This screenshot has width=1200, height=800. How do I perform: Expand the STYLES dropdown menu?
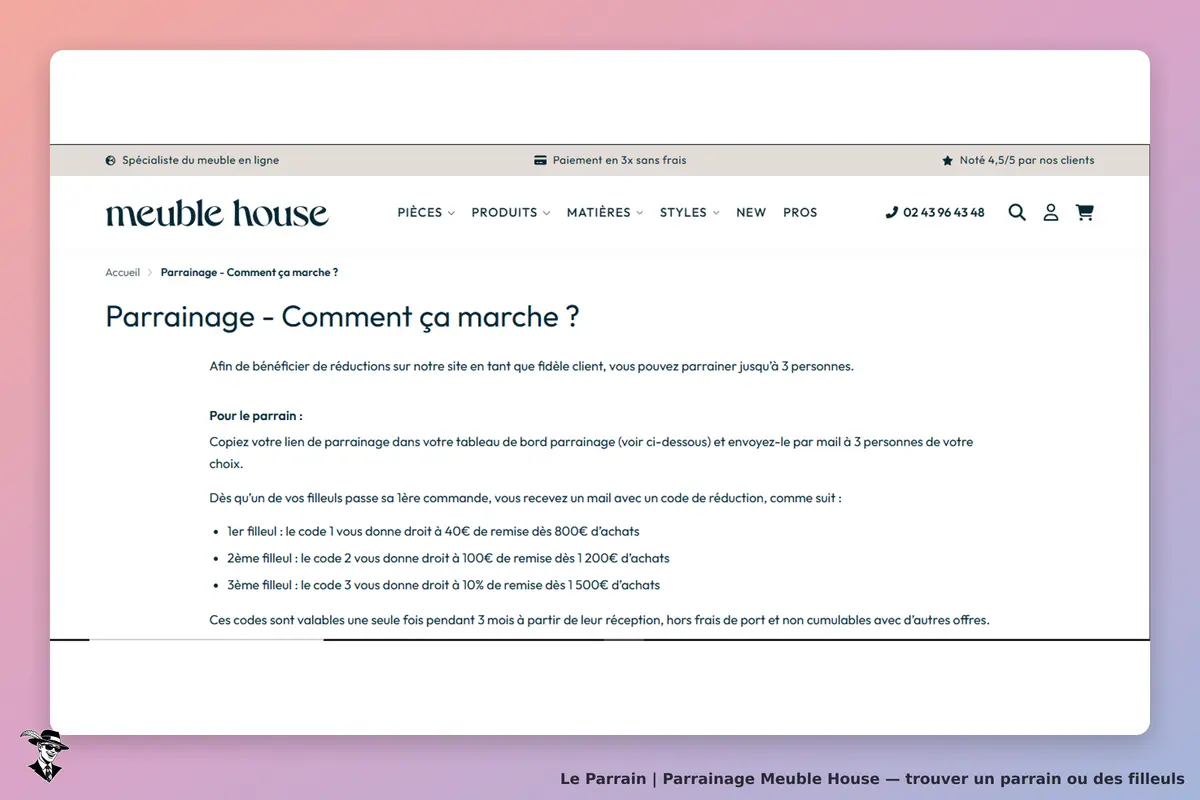coord(690,212)
